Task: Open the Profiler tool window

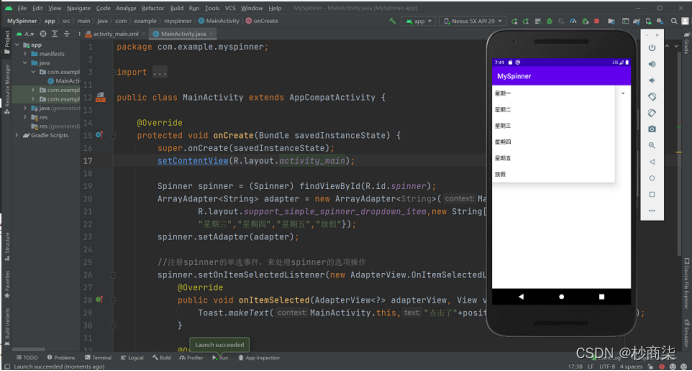Action: point(191,358)
